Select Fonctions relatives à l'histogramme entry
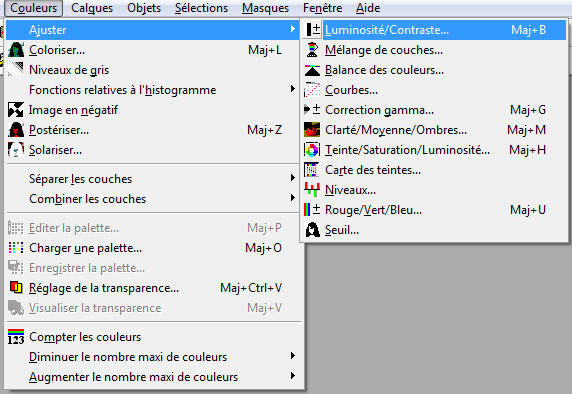This screenshot has width=572, height=394. 153,90
